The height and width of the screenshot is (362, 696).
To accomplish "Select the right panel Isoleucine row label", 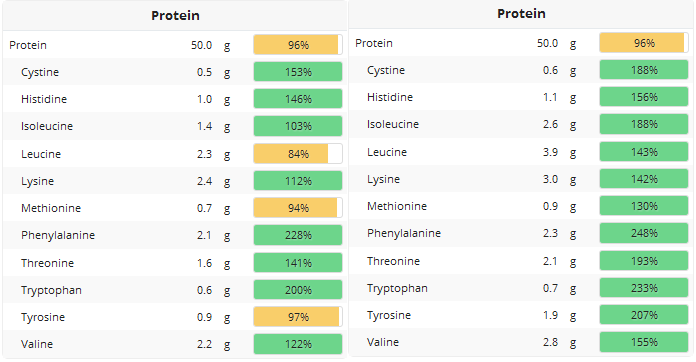I will coord(393,124).
